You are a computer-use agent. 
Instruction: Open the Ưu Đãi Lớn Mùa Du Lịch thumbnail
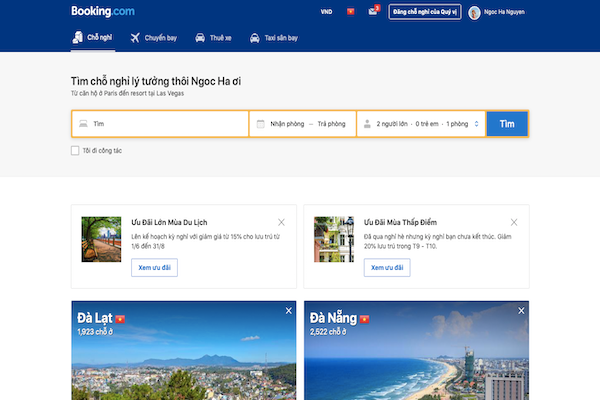tap(101, 239)
